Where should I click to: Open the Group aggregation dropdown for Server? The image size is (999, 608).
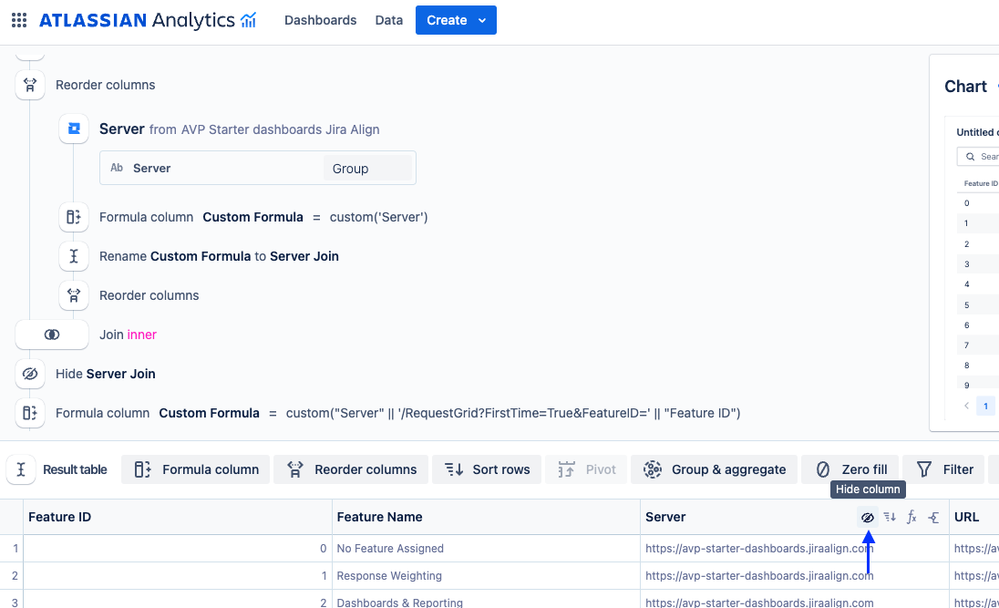(369, 168)
